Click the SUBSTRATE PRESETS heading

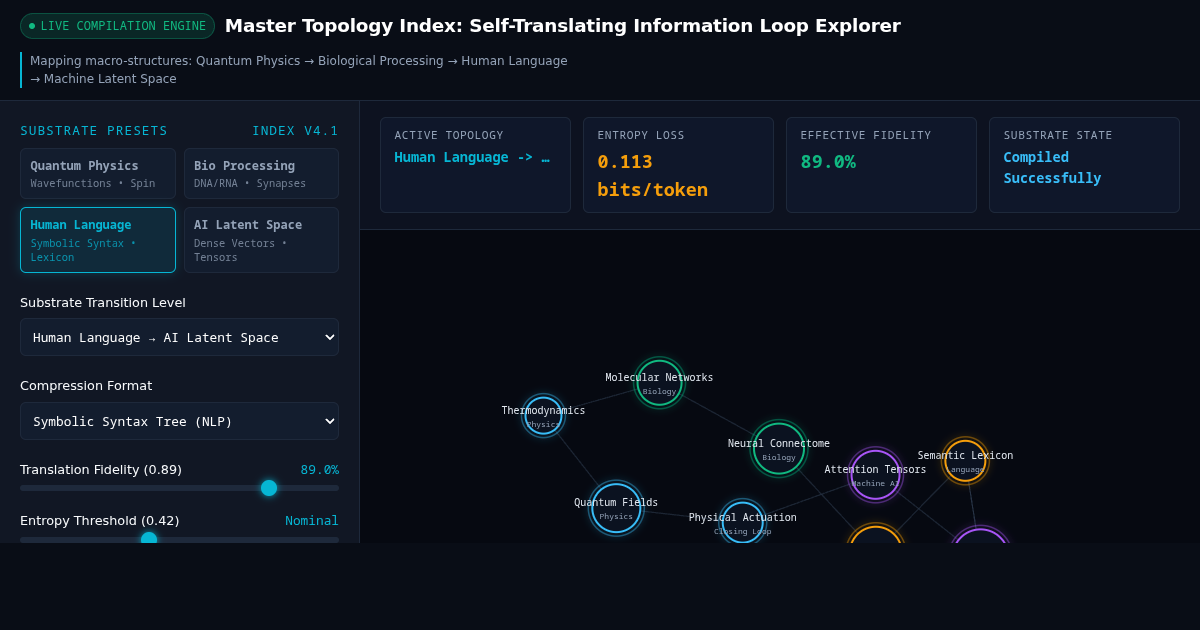[x=94, y=131]
